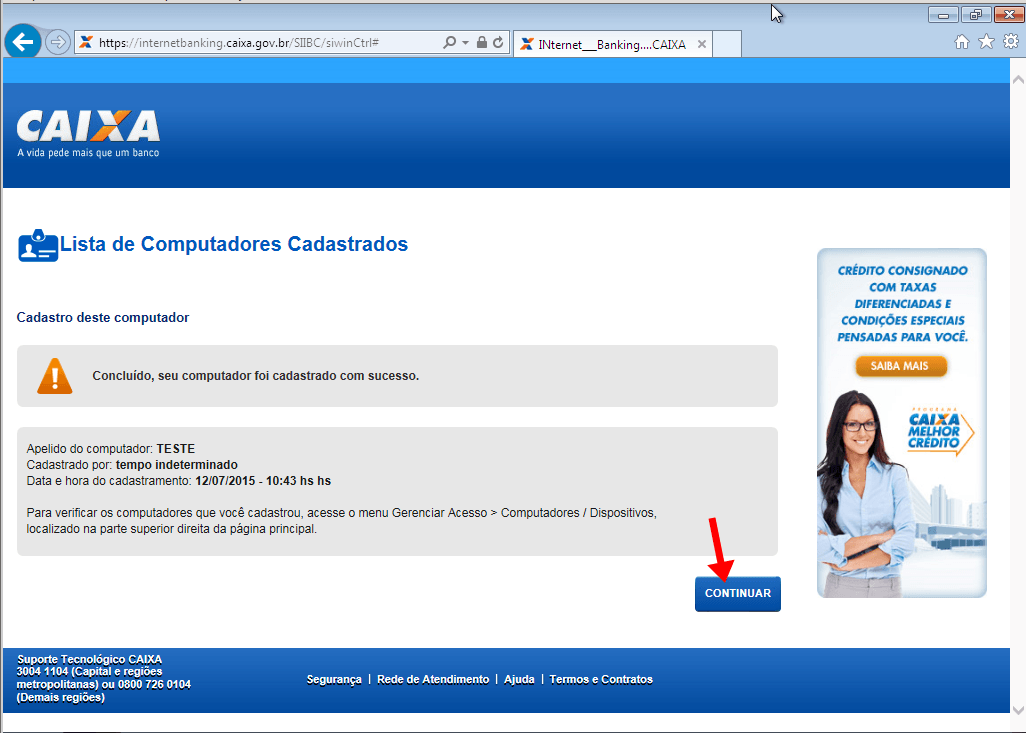Open the Rede de Atendimento footer link
The image size is (1026, 733).
point(433,679)
